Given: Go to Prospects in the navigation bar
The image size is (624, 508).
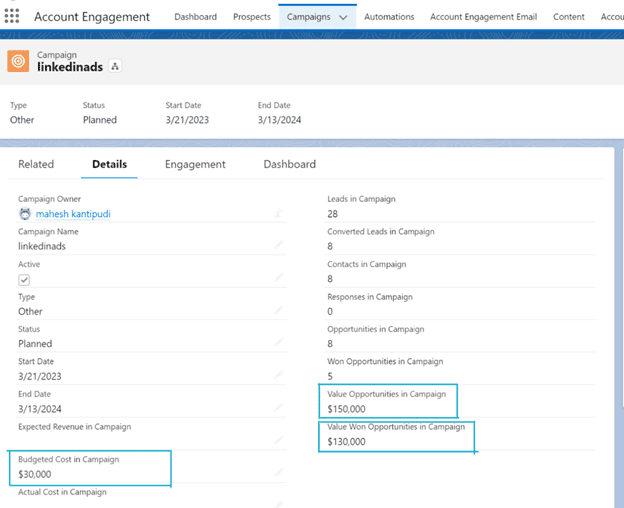Looking at the screenshot, I should point(251,17).
